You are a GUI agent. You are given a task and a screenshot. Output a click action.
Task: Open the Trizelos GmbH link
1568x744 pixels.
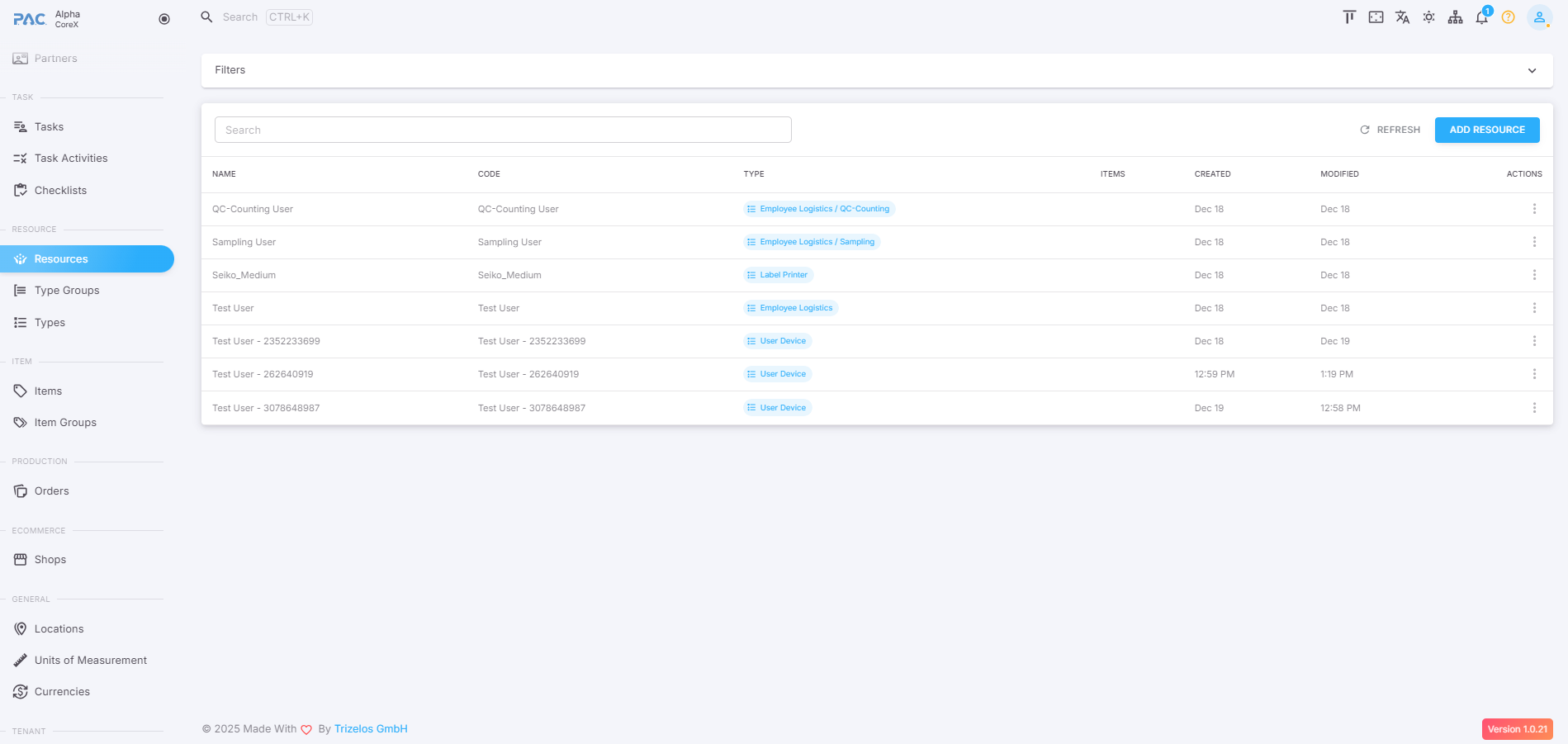coord(371,729)
